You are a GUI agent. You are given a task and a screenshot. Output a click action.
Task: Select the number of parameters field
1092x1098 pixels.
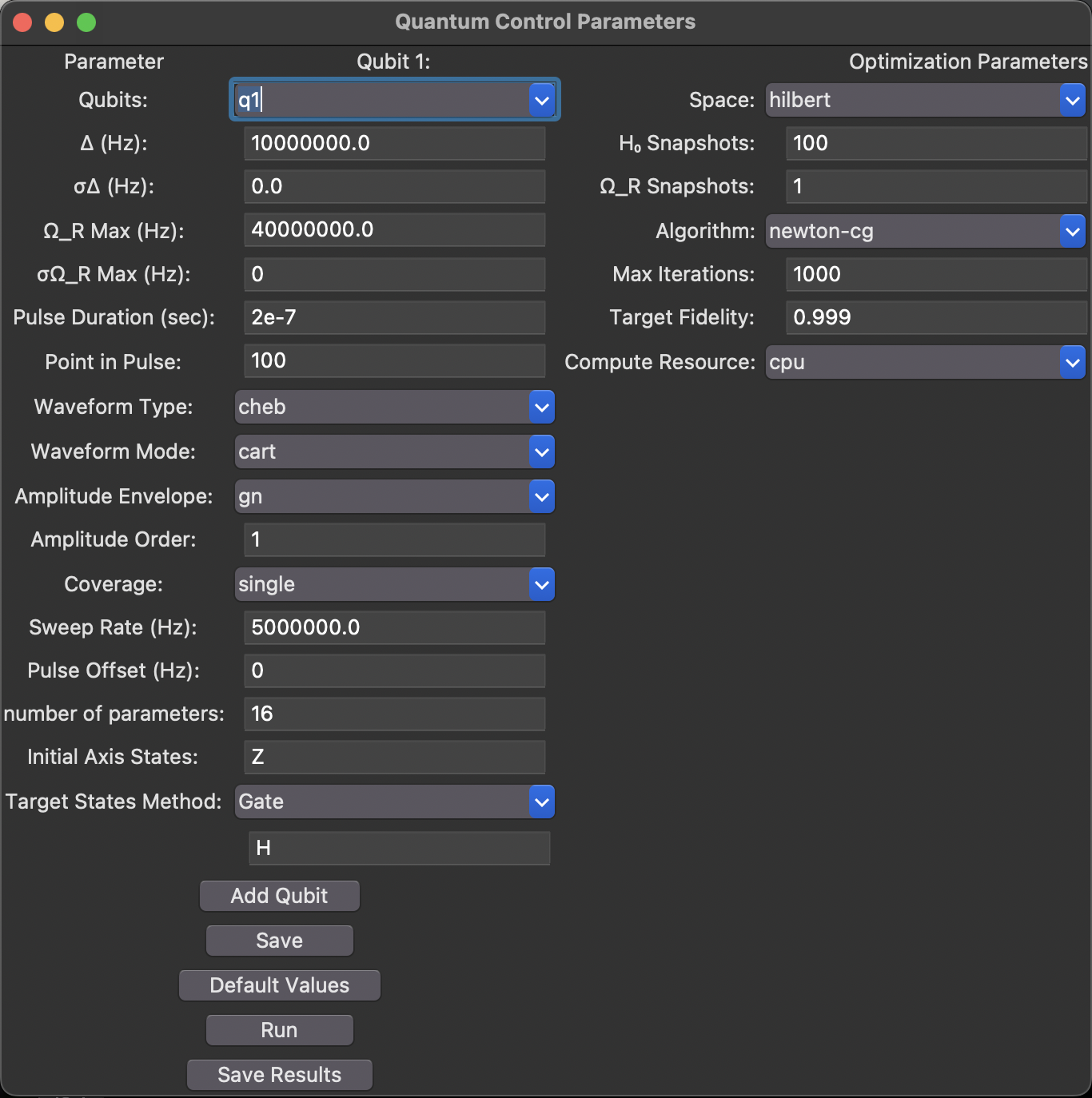[395, 714]
